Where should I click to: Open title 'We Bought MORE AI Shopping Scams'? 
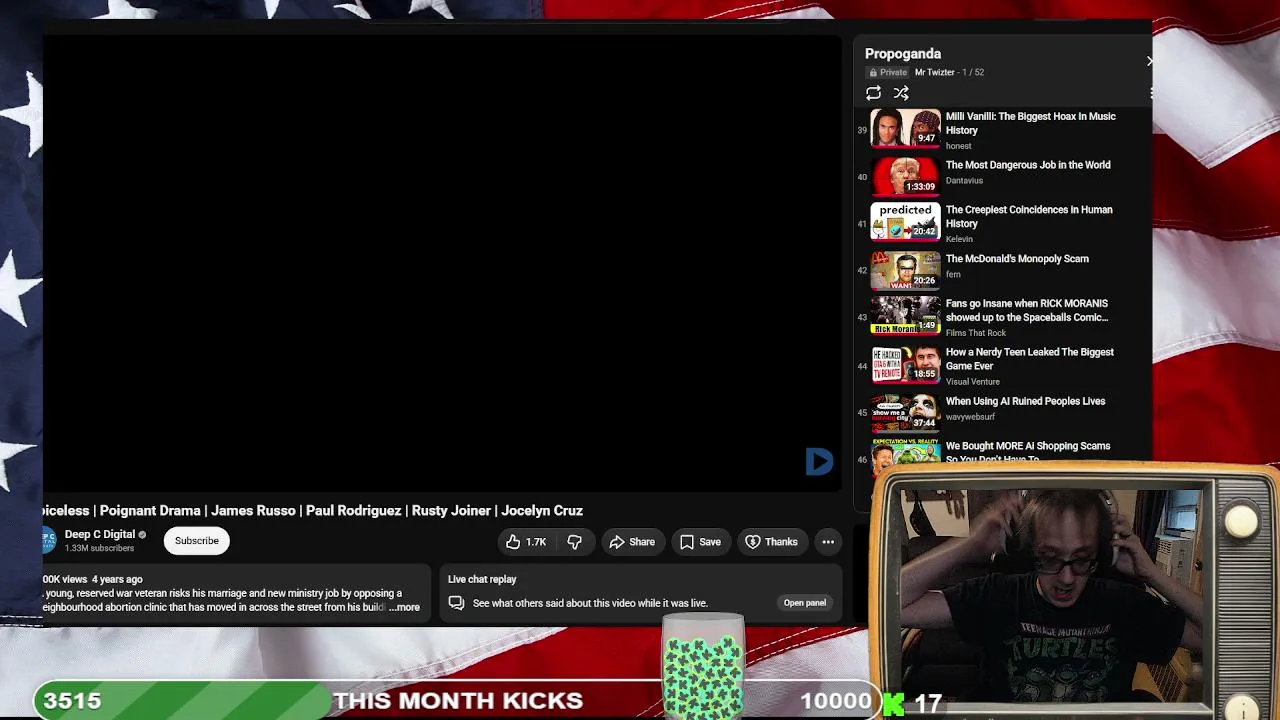1028,451
